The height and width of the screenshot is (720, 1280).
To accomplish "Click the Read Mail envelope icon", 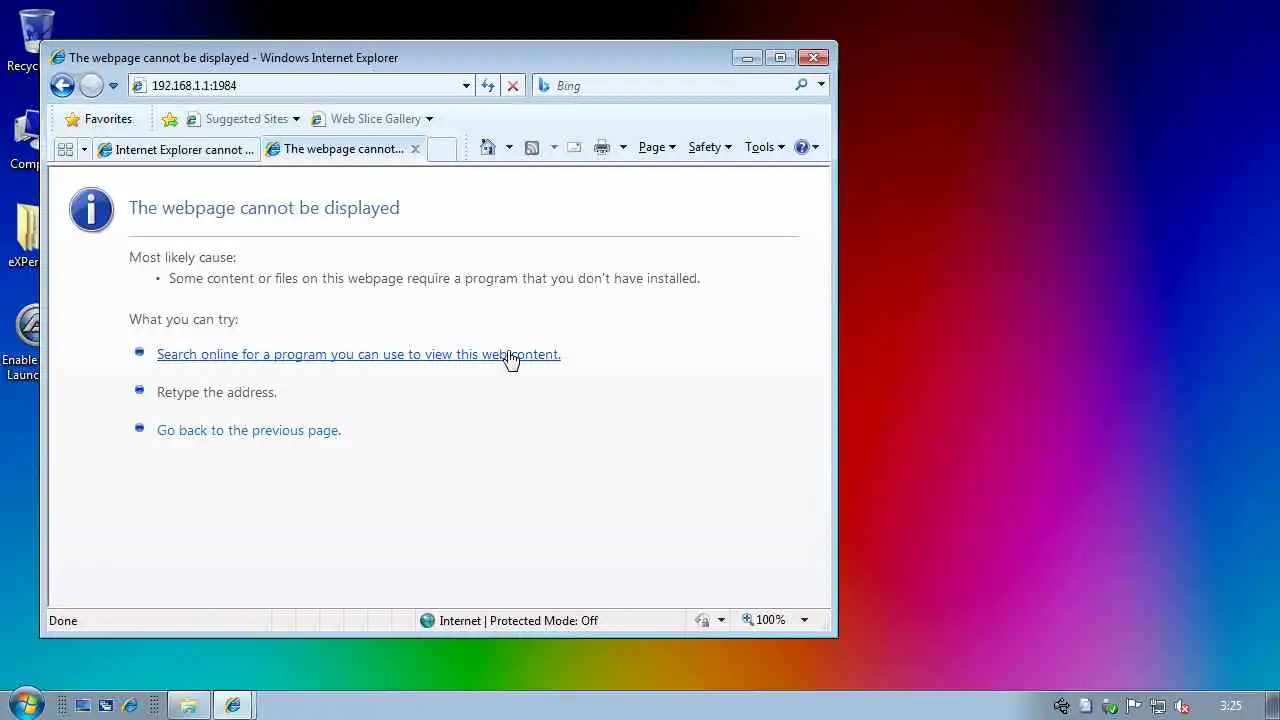I will 574,147.
